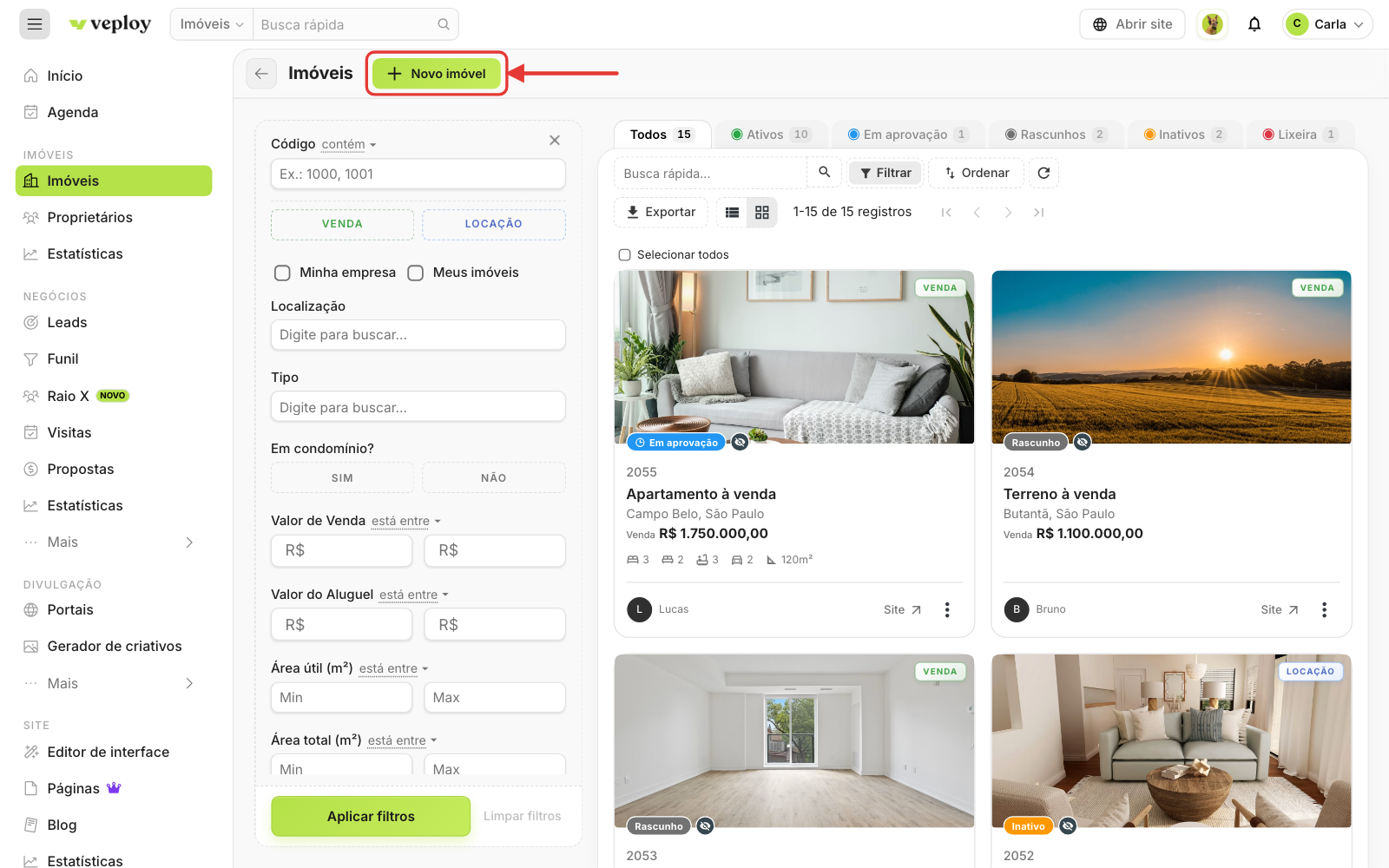The height and width of the screenshot is (868, 1389).
Task: Go back with the arrow next to Imóveis
Action: (261, 74)
